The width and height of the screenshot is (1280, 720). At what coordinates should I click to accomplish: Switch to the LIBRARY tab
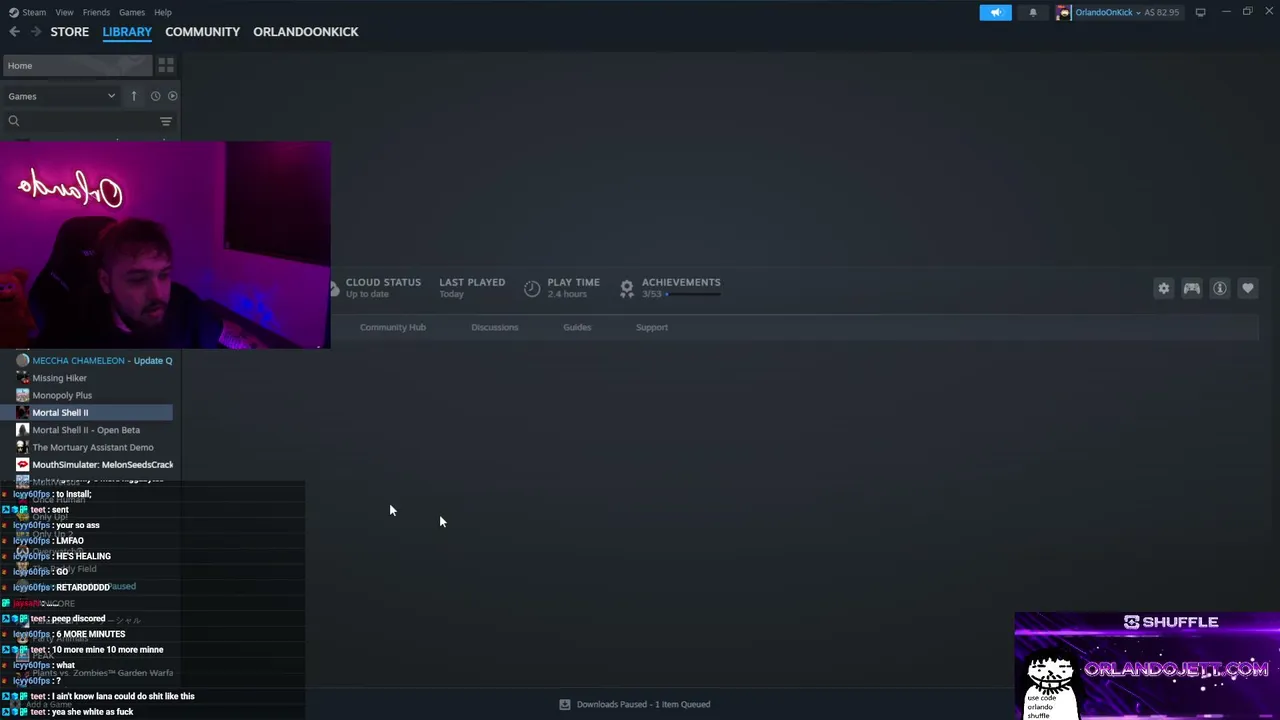(x=127, y=32)
